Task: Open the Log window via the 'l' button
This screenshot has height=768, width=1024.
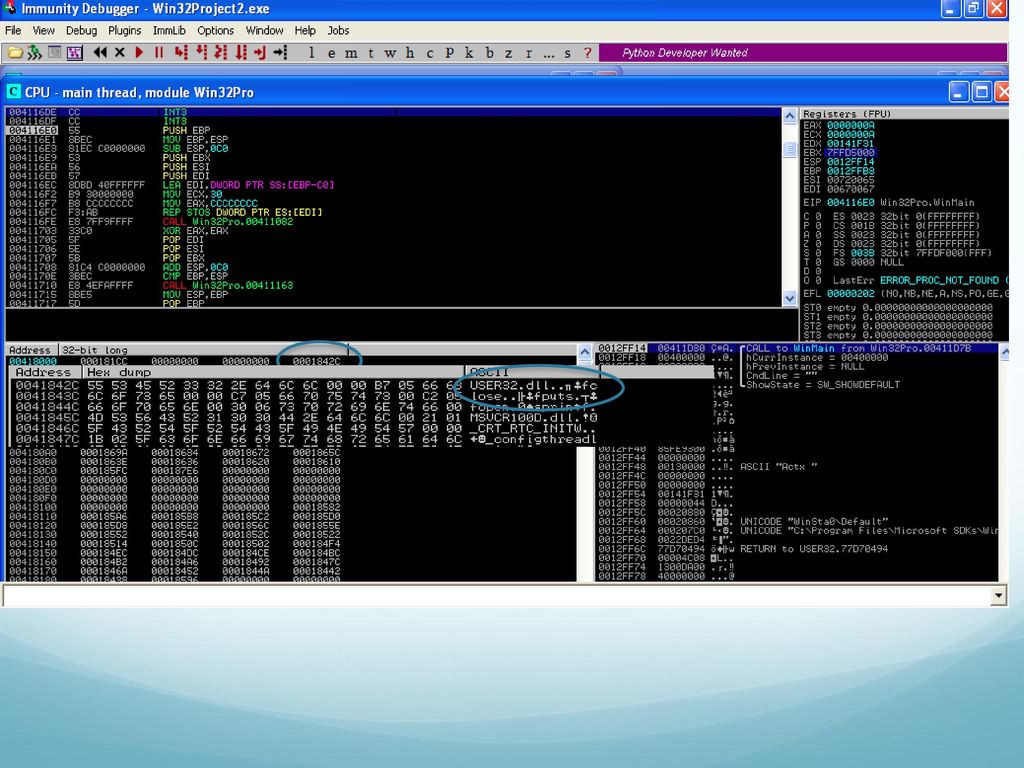Action: (x=312, y=52)
